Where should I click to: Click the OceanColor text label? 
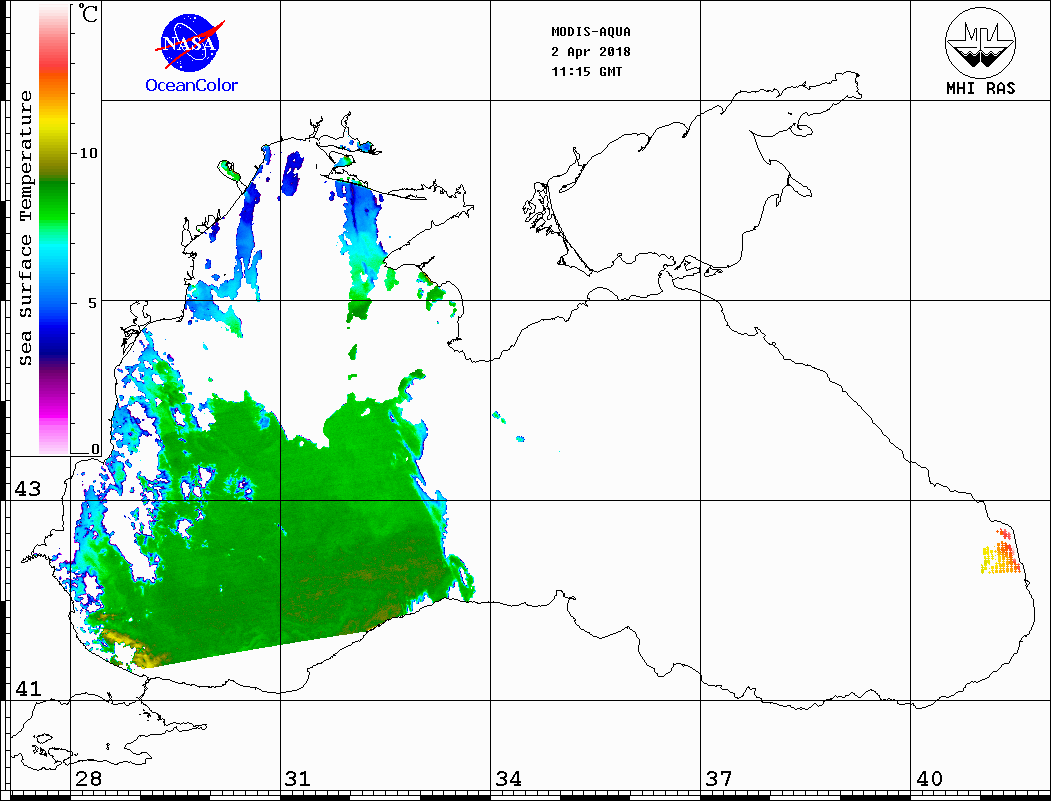click(x=192, y=85)
